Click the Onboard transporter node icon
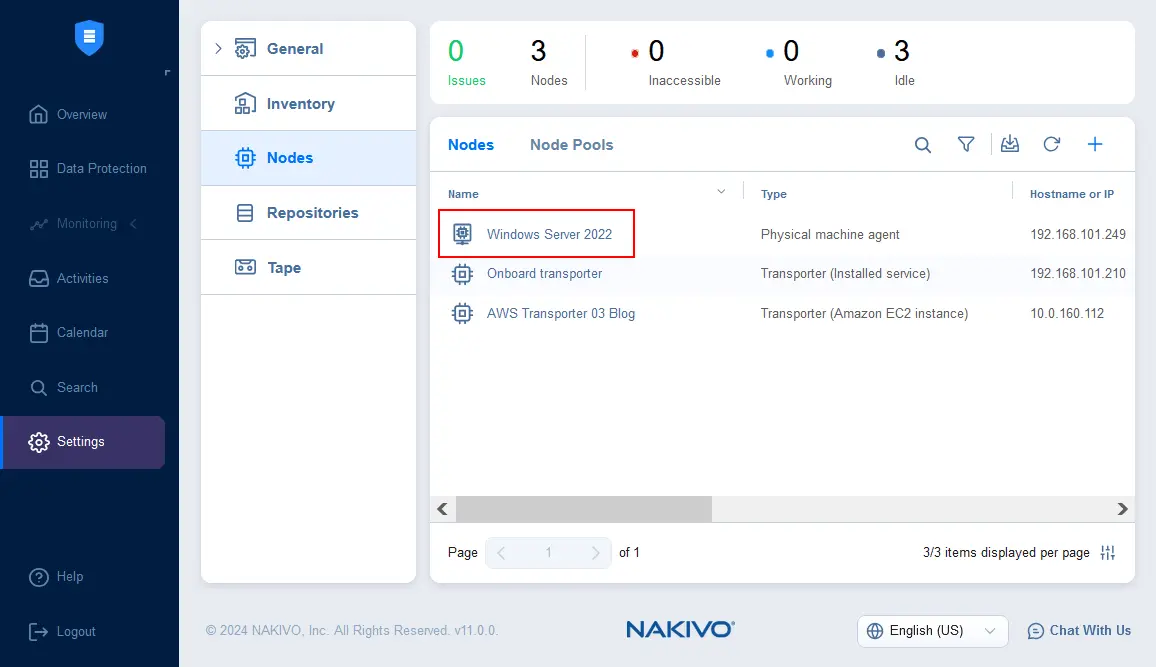This screenshot has height=667, width=1156. coord(462,274)
